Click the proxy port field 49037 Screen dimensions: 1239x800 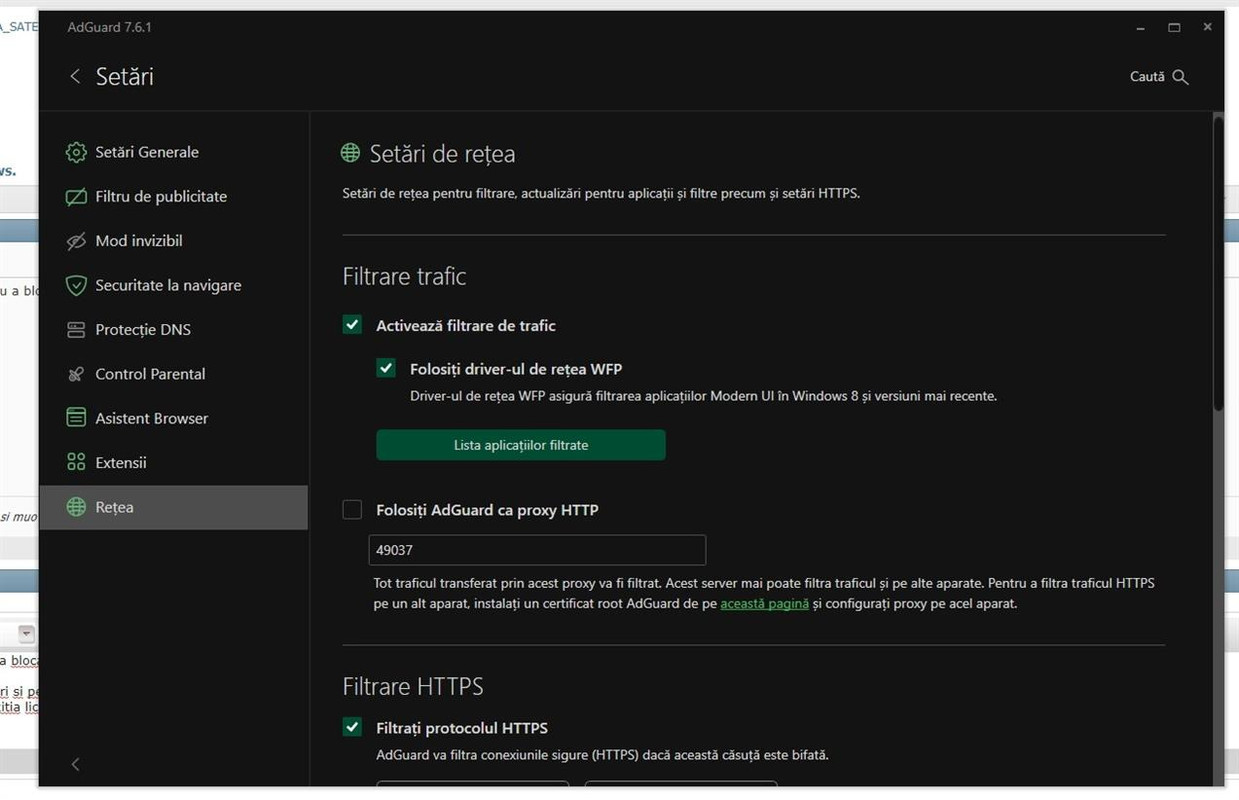[x=537, y=550]
